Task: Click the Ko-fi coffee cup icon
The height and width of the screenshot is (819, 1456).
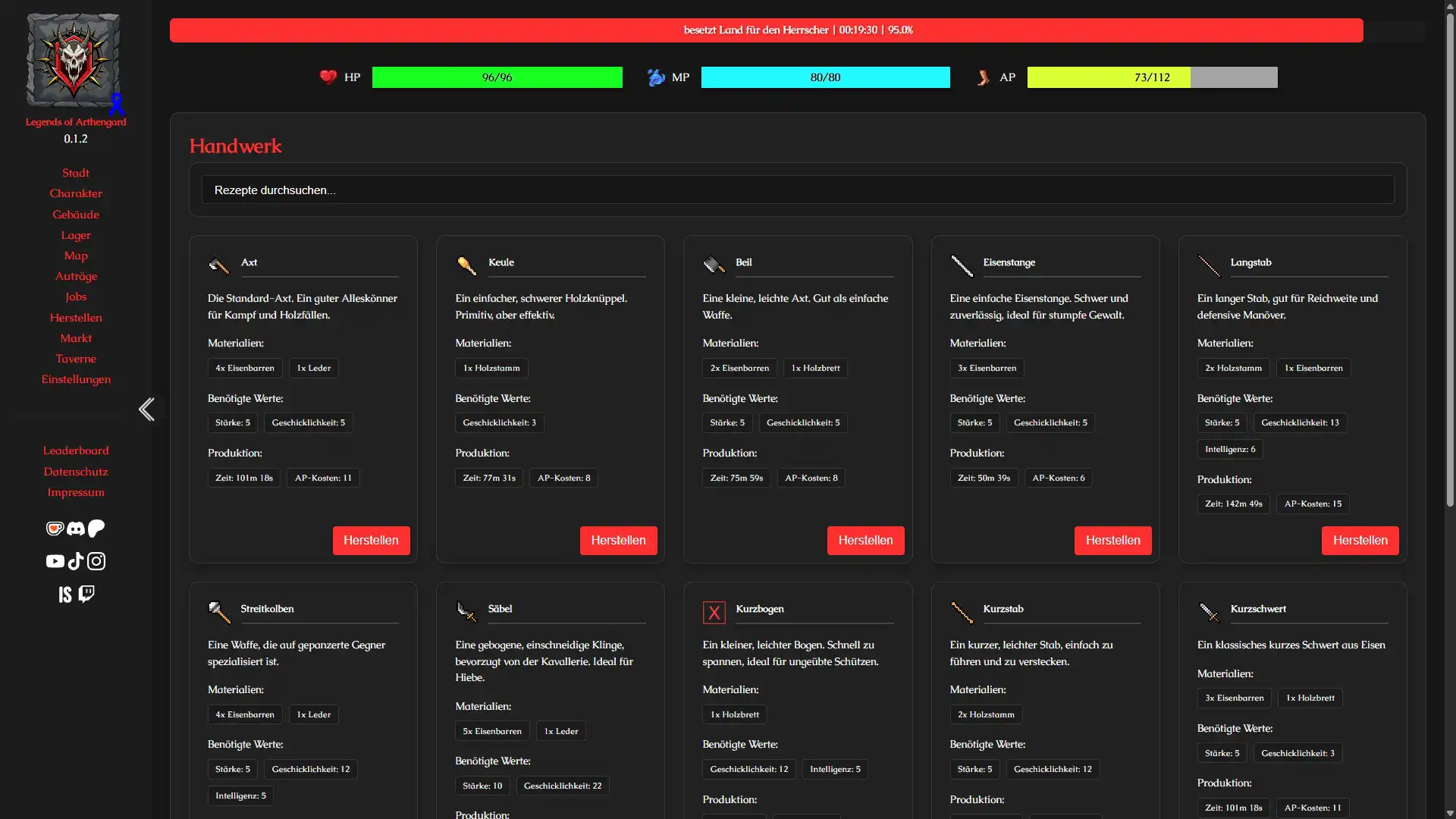Action: tap(55, 529)
